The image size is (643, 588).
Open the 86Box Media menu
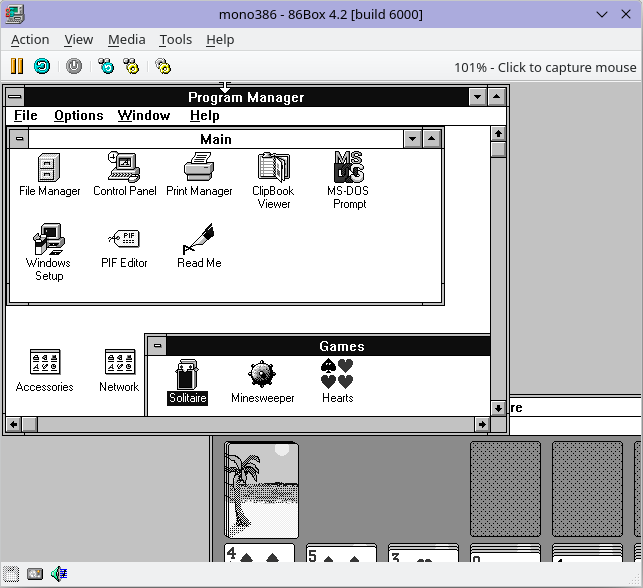coord(127,40)
